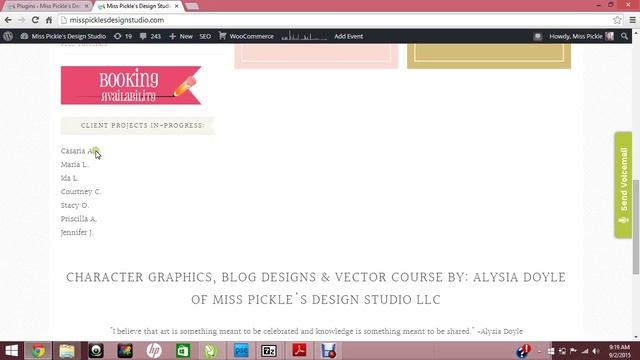
Task: Open the webcam app taskbar icon
Action: (96, 351)
